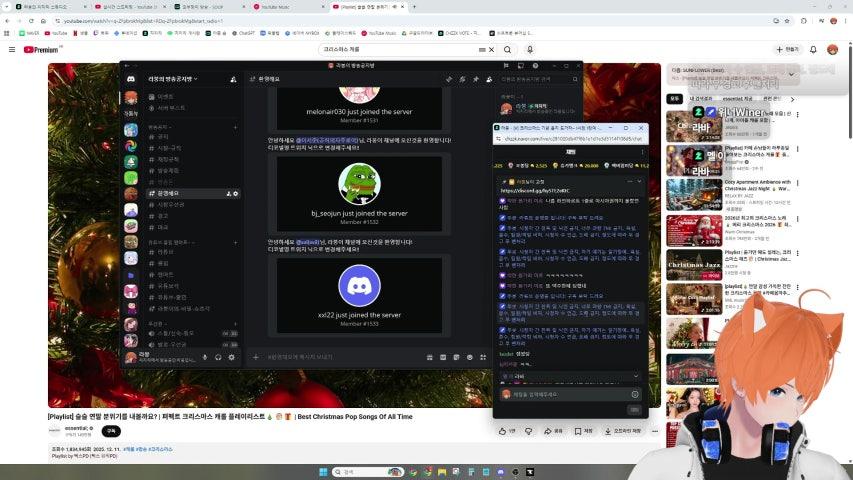Open the Discord server name dropdown
Viewport: 853px width, 480px height.
coord(173,79)
